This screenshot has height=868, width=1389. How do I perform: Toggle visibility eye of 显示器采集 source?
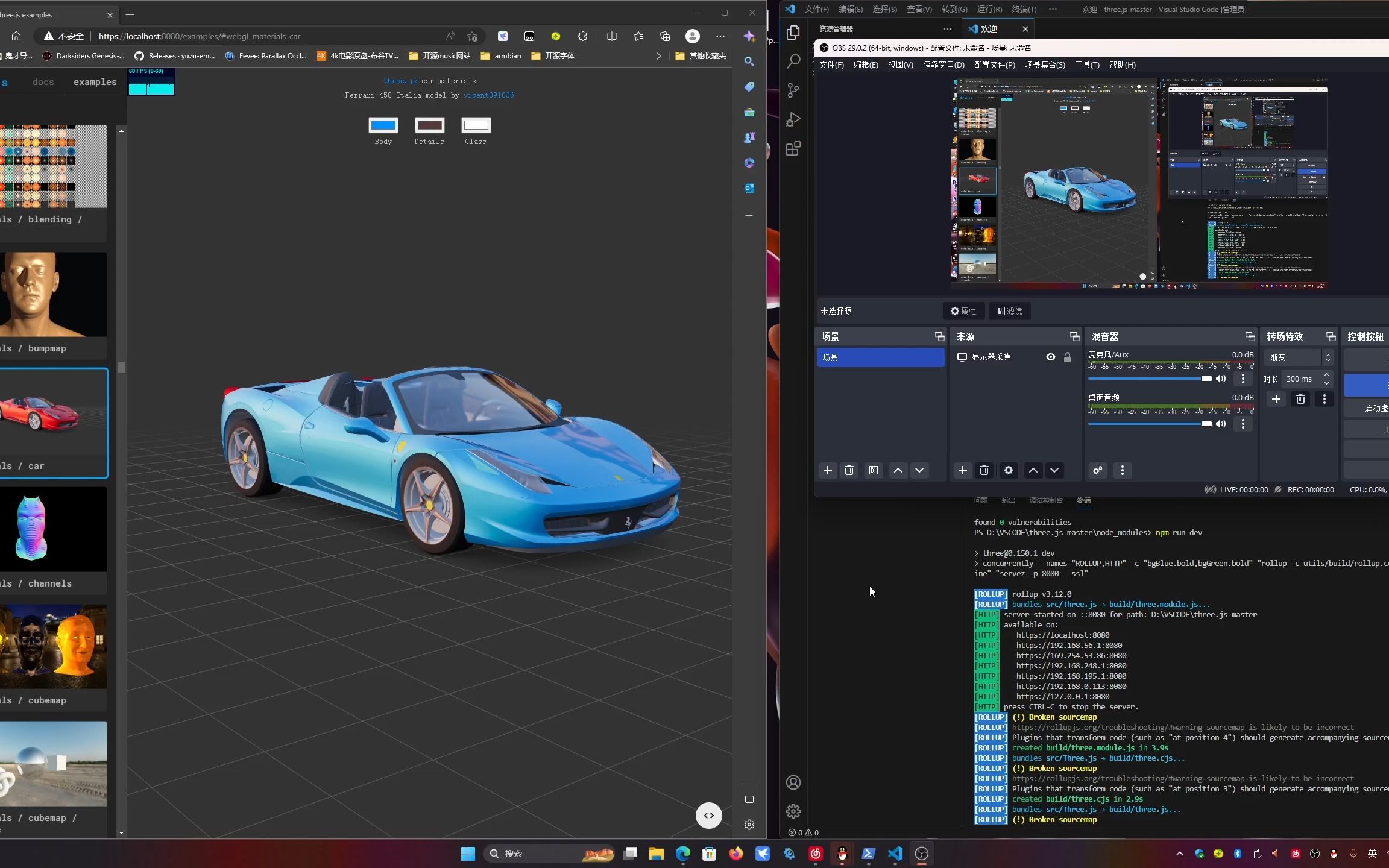click(1051, 357)
